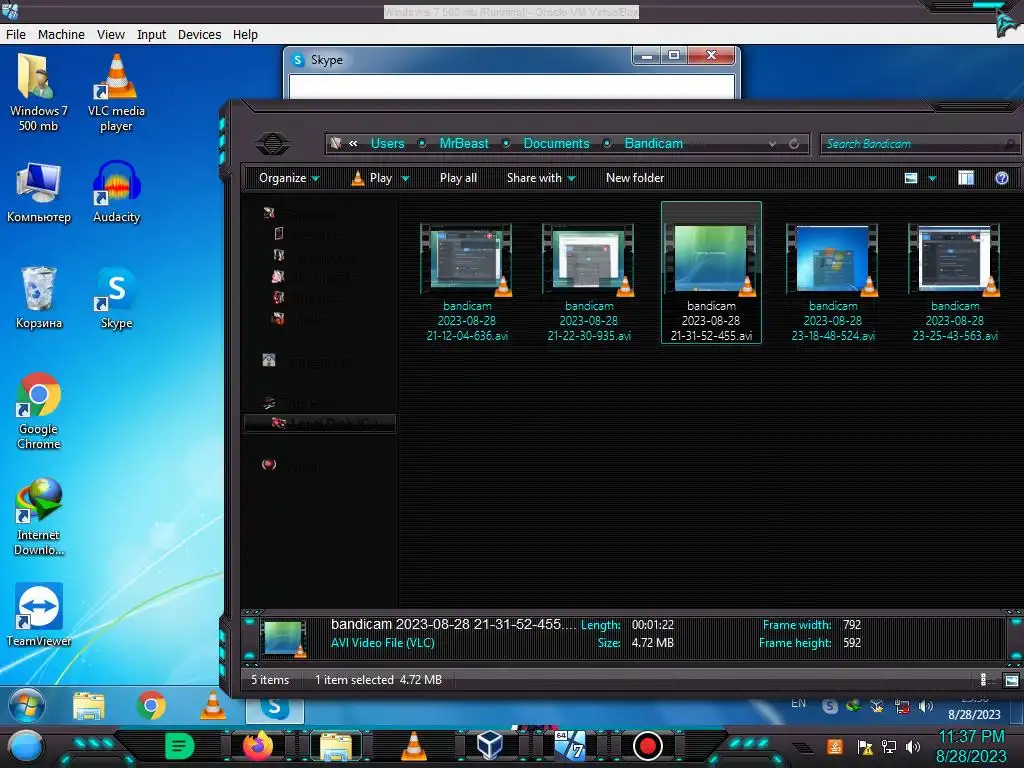
Task: Select the bandicam 21-22-30-935.avi thumbnail
Action: pyautogui.click(x=589, y=259)
